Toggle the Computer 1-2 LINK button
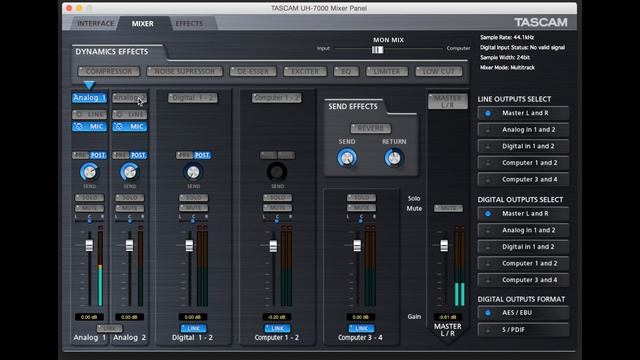Image resolution: width=640 pixels, height=360 pixels. [278, 328]
